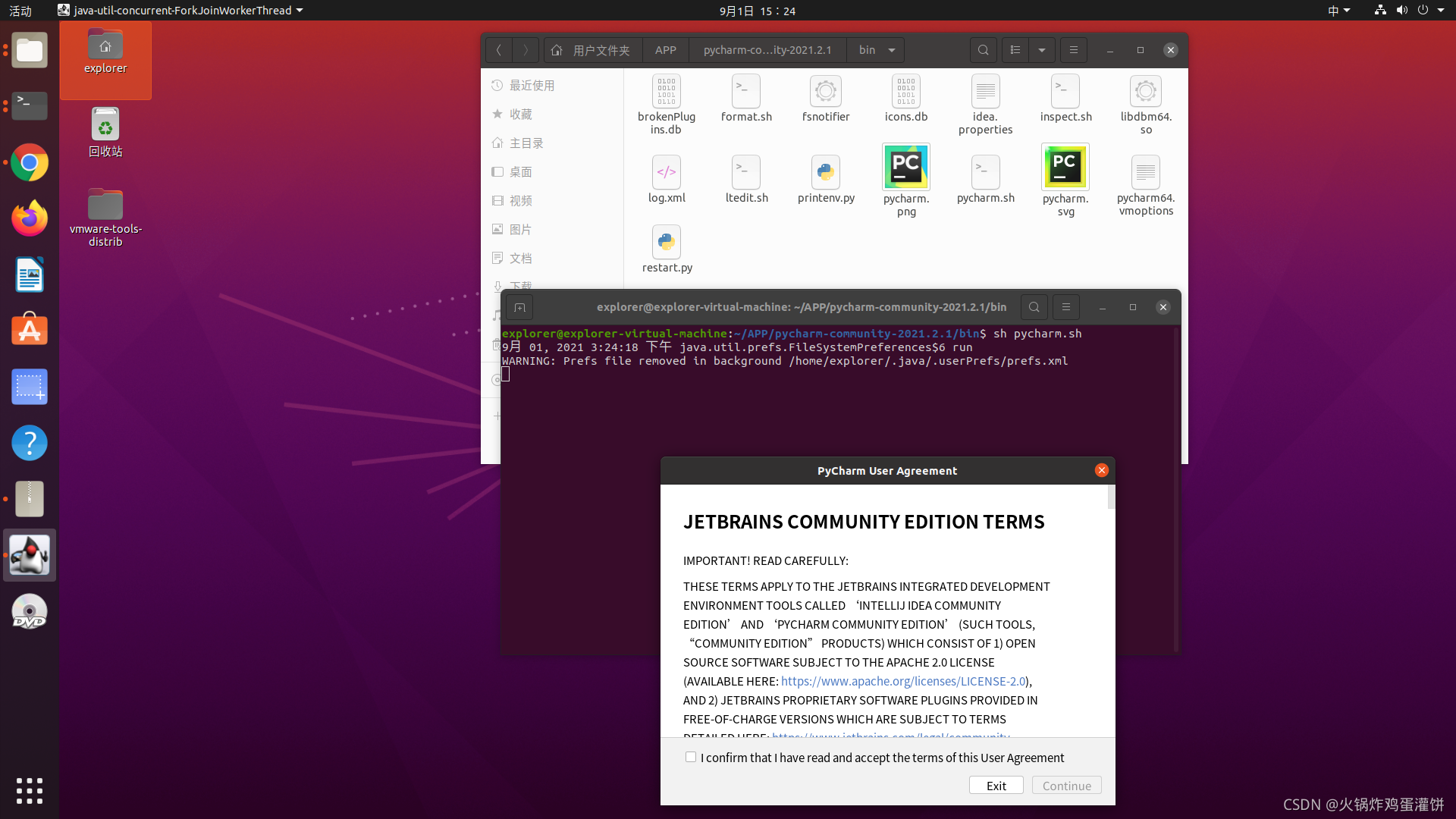Open 文档 in the file manager sidebar

click(x=552, y=259)
